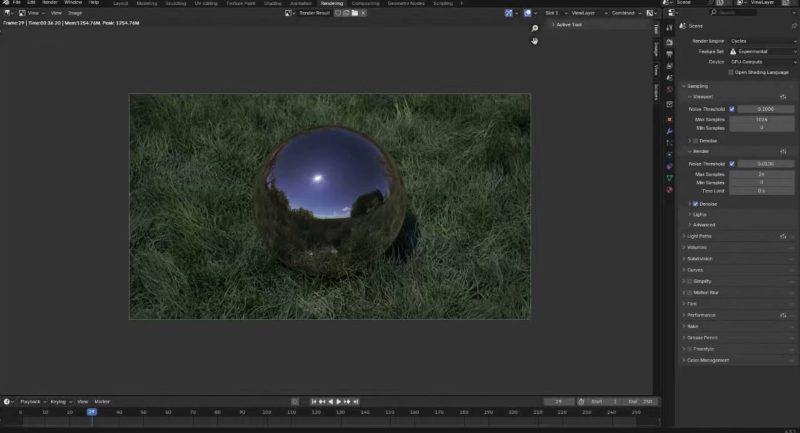This screenshot has width=800, height=433.
Task: Open the Modifier properties wrench icon
Action: [x=669, y=132]
